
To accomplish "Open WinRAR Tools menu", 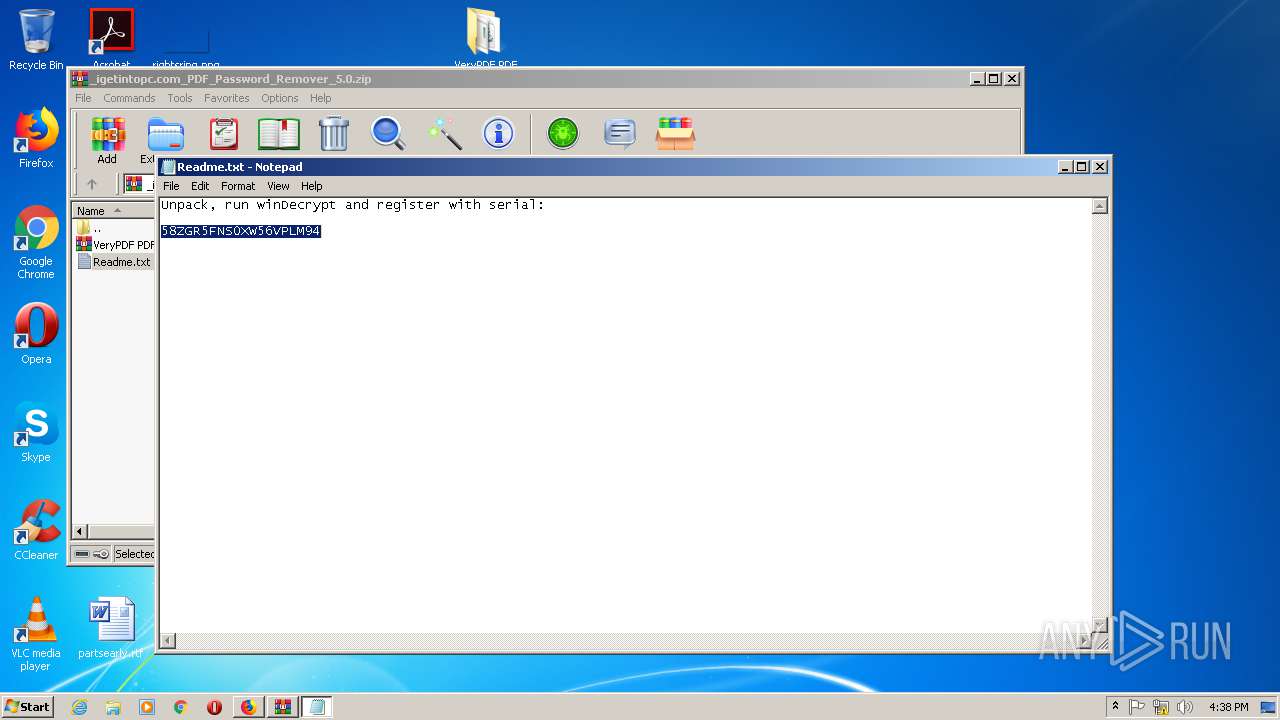I will (x=180, y=98).
